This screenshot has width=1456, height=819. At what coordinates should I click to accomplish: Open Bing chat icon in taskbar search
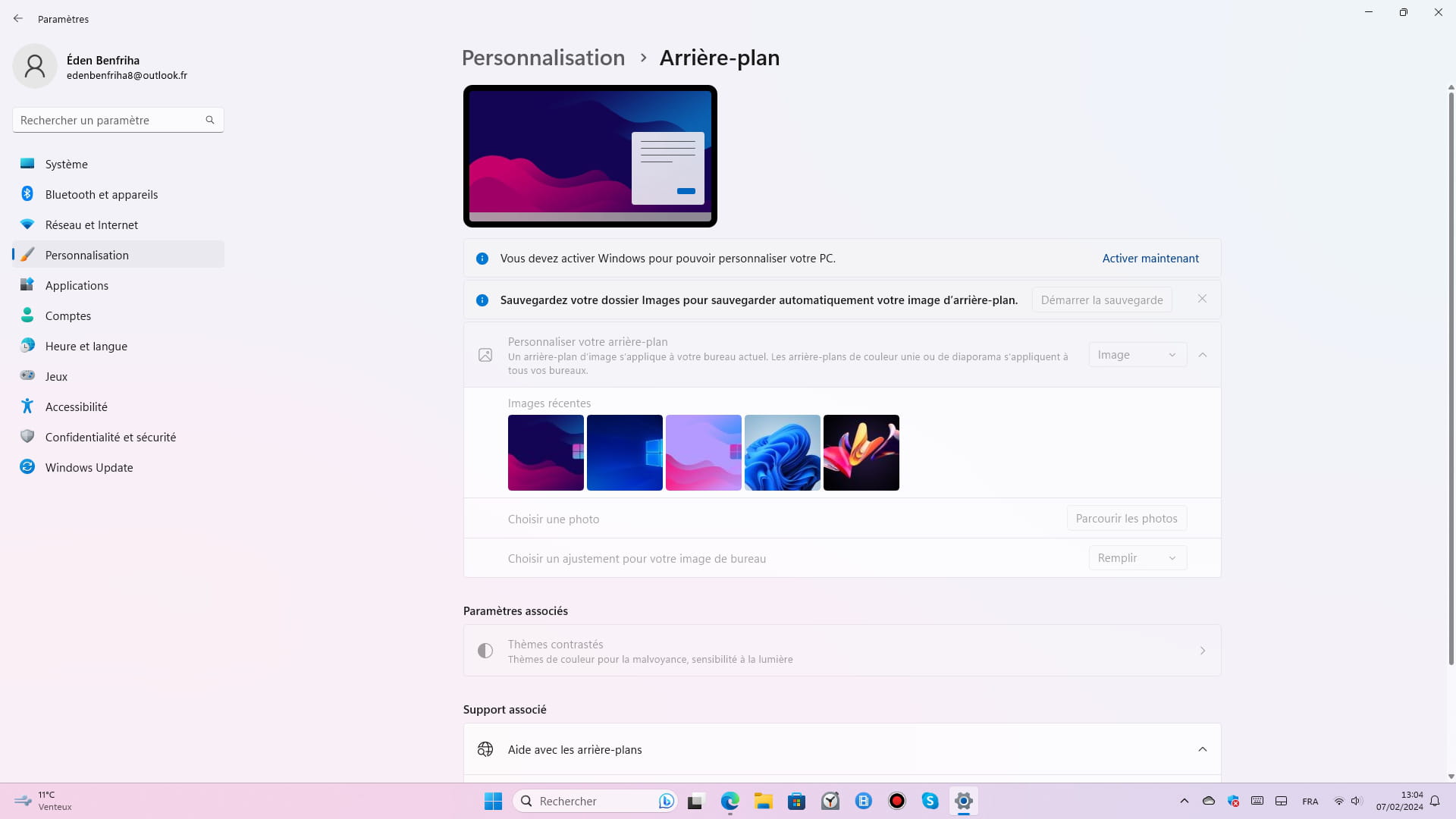click(666, 801)
